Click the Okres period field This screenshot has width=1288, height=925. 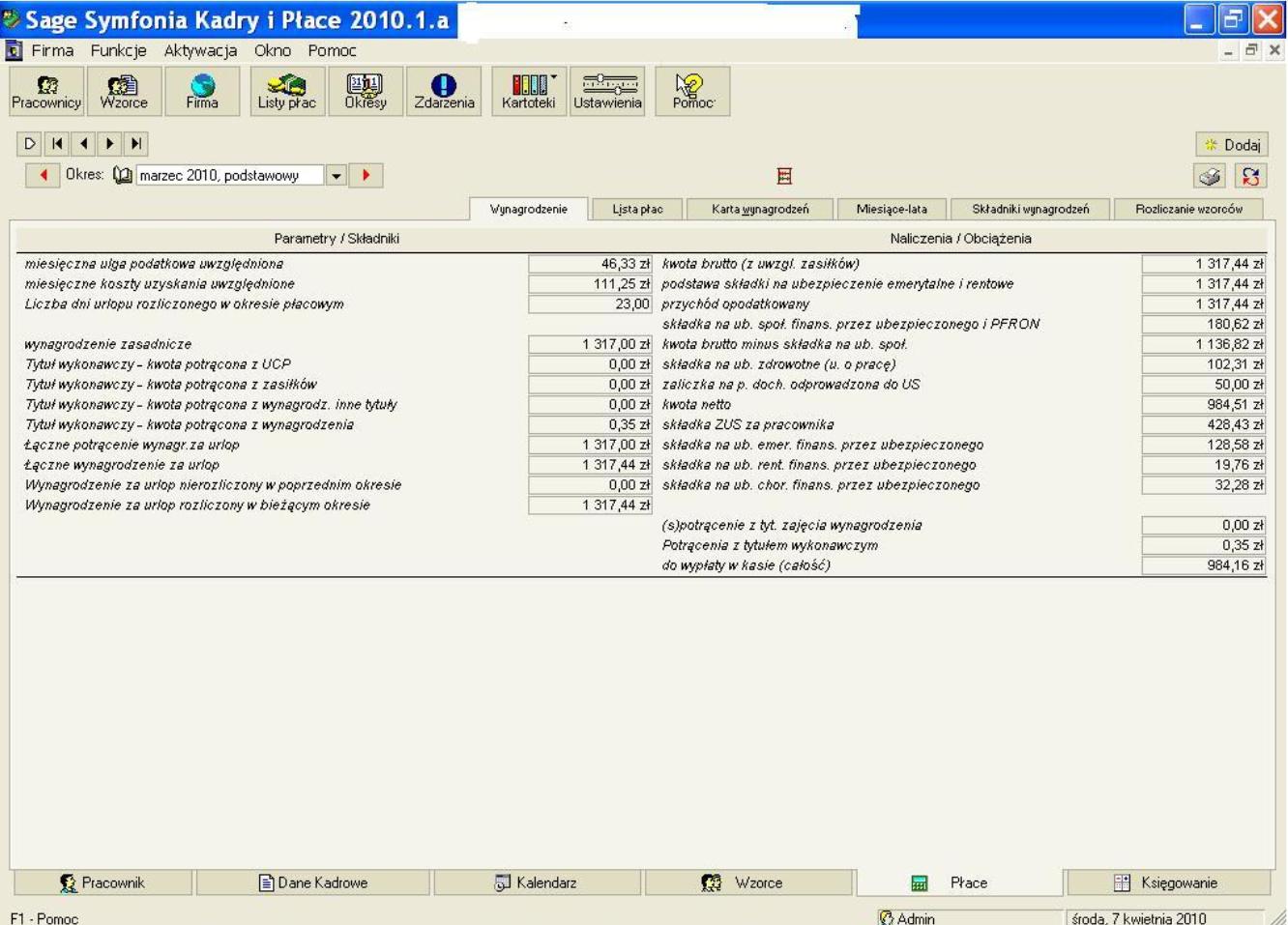click(x=230, y=176)
